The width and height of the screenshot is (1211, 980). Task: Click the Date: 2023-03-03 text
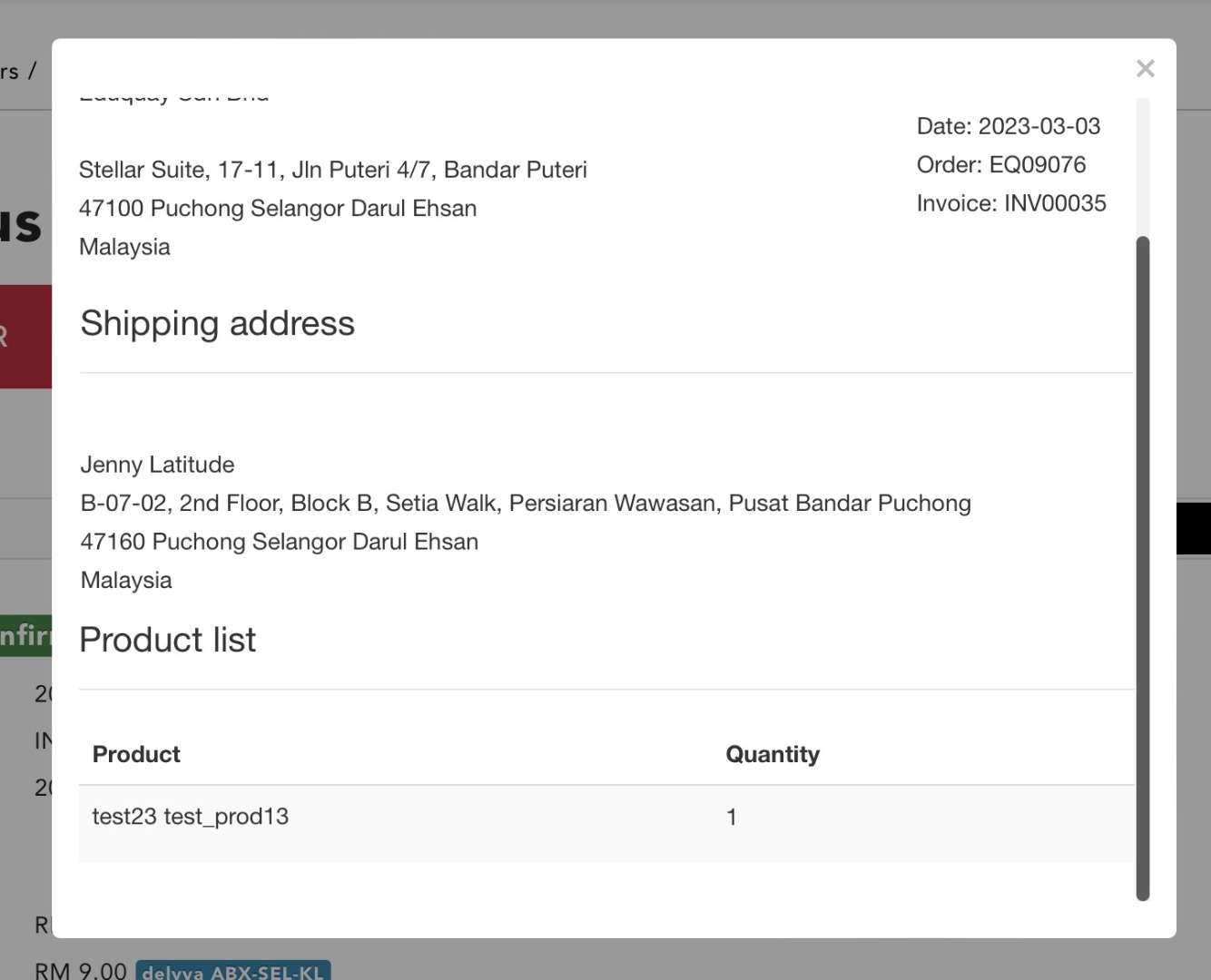(x=1008, y=126)
